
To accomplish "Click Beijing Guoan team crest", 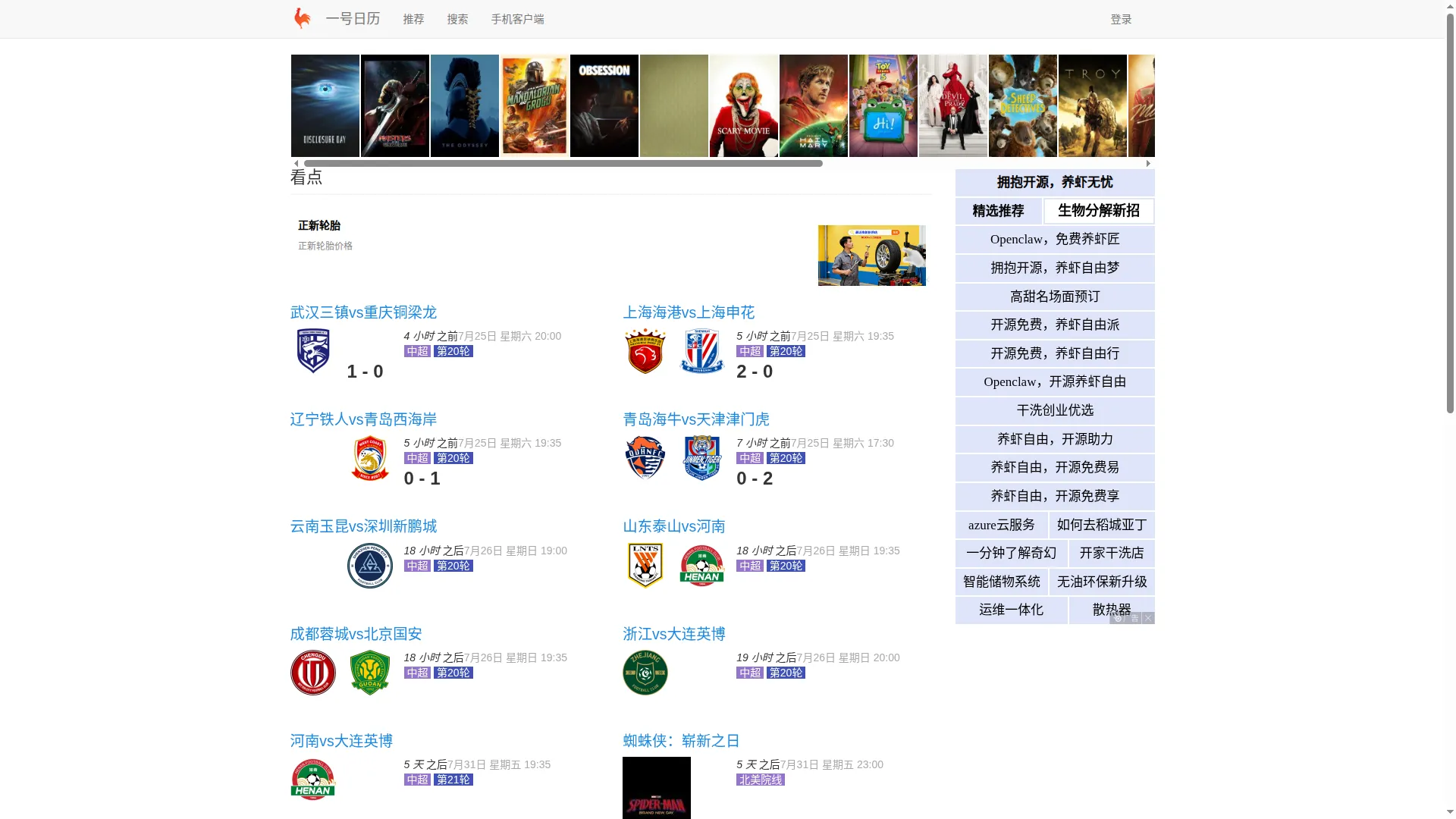I will coord(370,672).
